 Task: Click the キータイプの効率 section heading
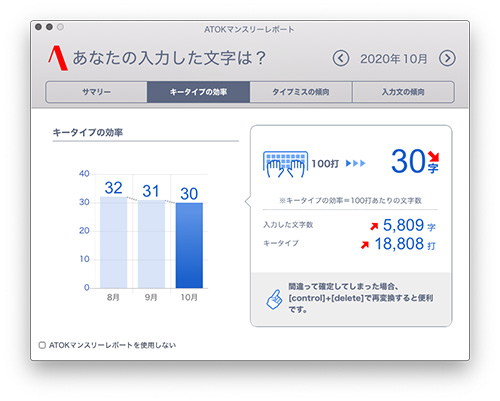(x=88, y=133)
